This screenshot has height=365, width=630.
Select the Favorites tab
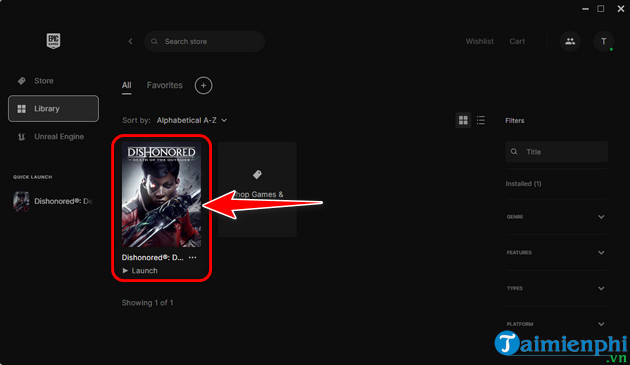tap(164, 85)
